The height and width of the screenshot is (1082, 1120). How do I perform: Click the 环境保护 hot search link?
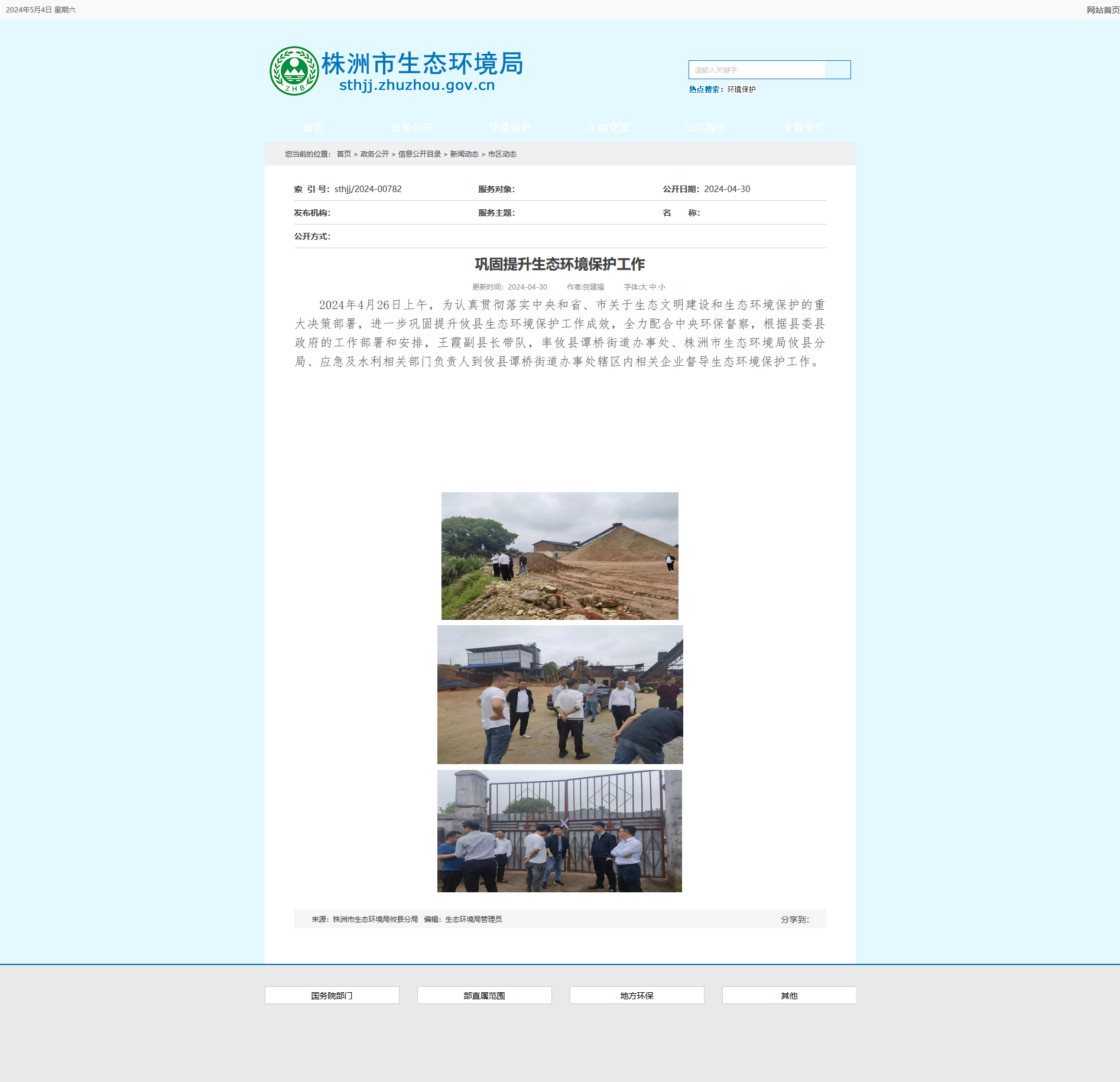tap(741, 89)
